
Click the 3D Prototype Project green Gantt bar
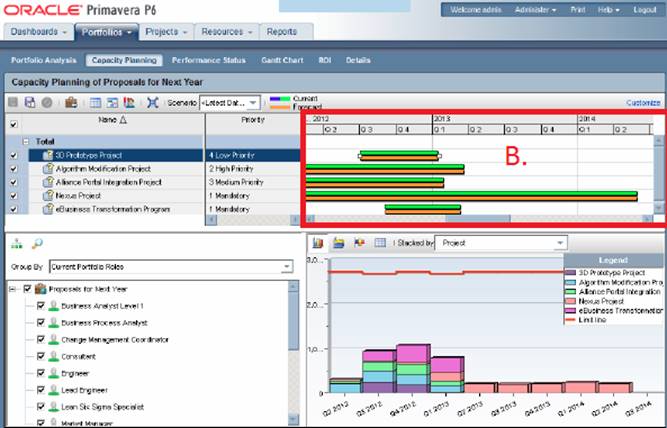(x=399, y=153)
